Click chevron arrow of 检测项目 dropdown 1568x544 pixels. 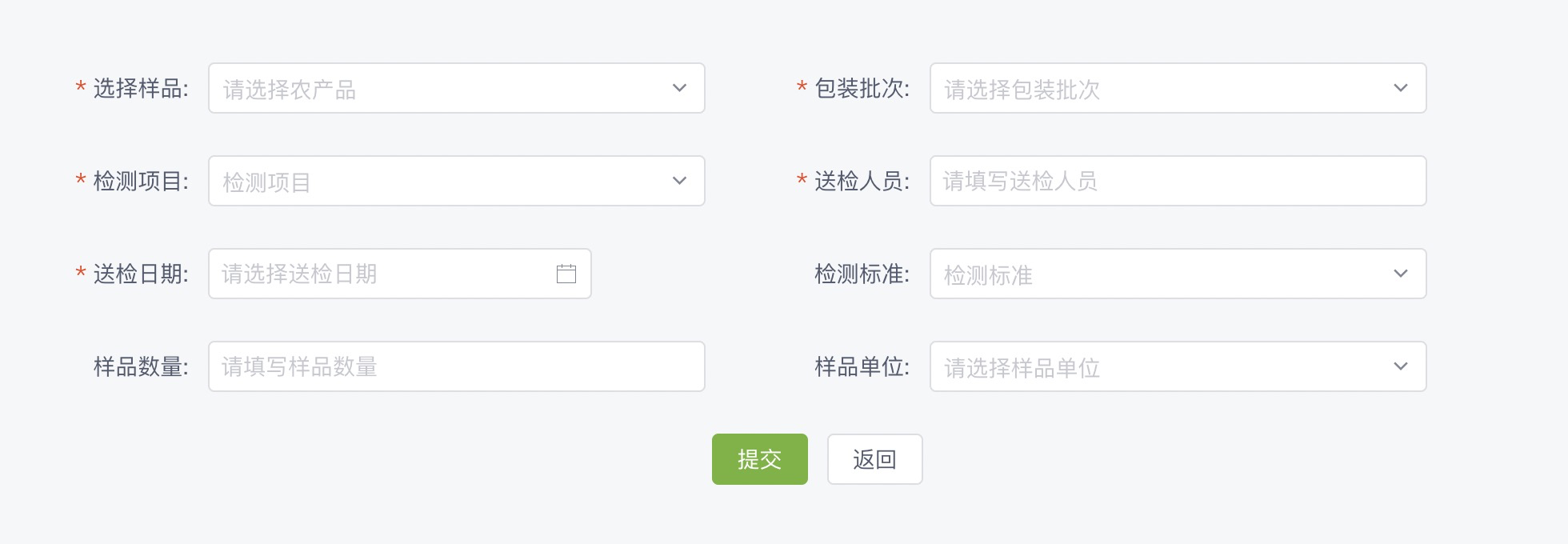pyautogui.click(x=679, y=181)
